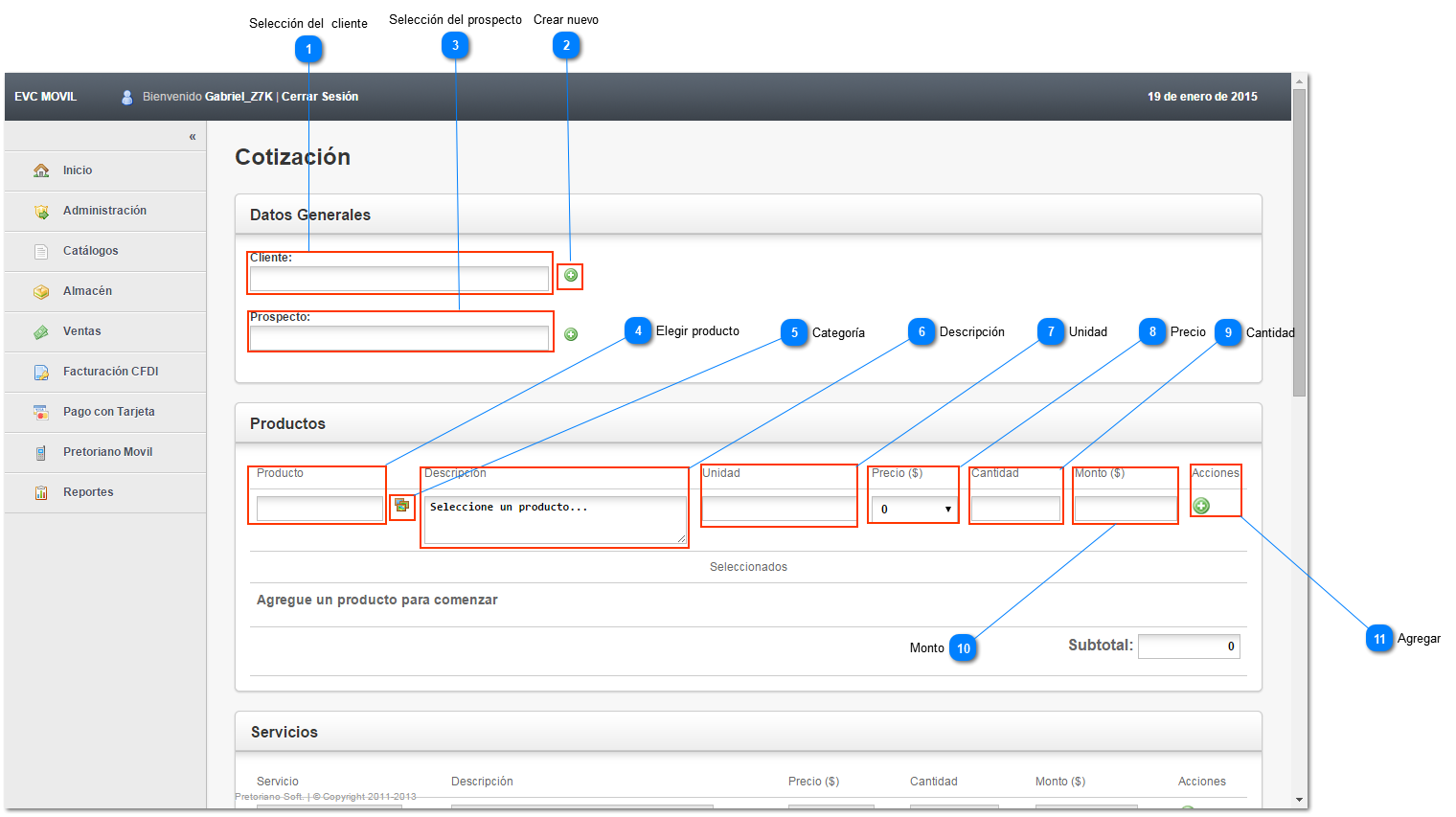
Task: Click user avatar icon beside Bienvenido
Action: (x=126, y=97)
